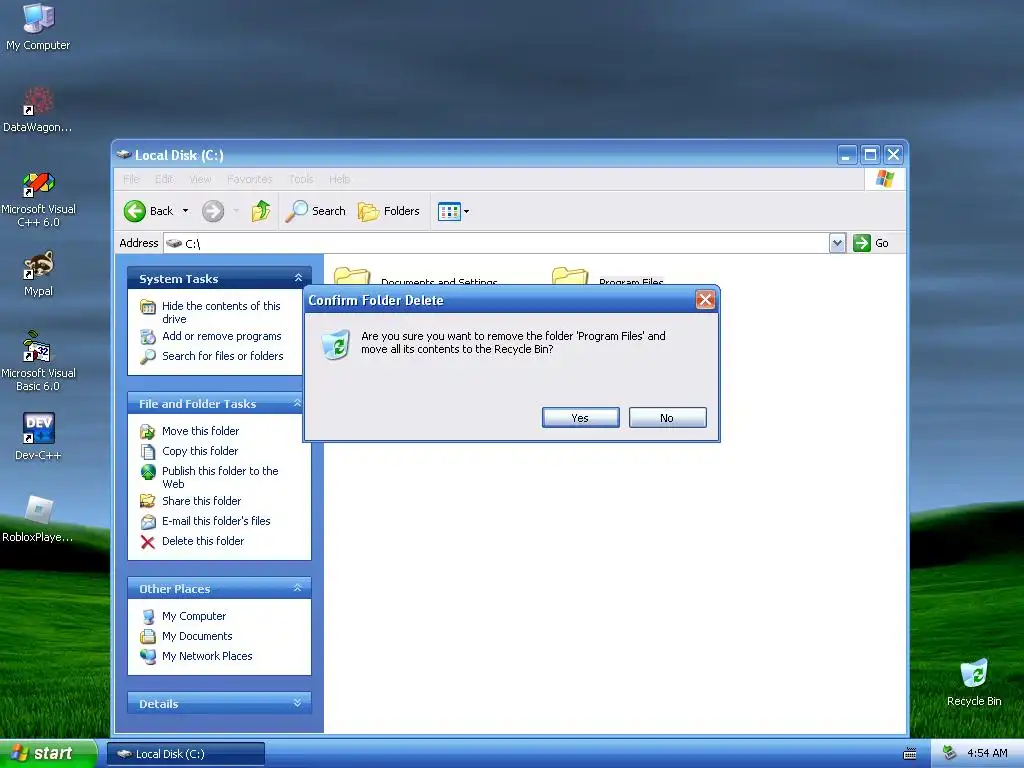Select the DataWagon desktop shortcut

tap(39, 101)
